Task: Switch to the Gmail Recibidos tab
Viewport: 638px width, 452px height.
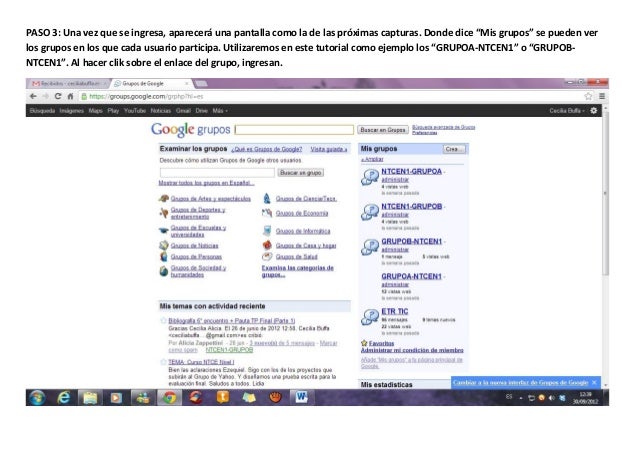Action: click(68, 83)
